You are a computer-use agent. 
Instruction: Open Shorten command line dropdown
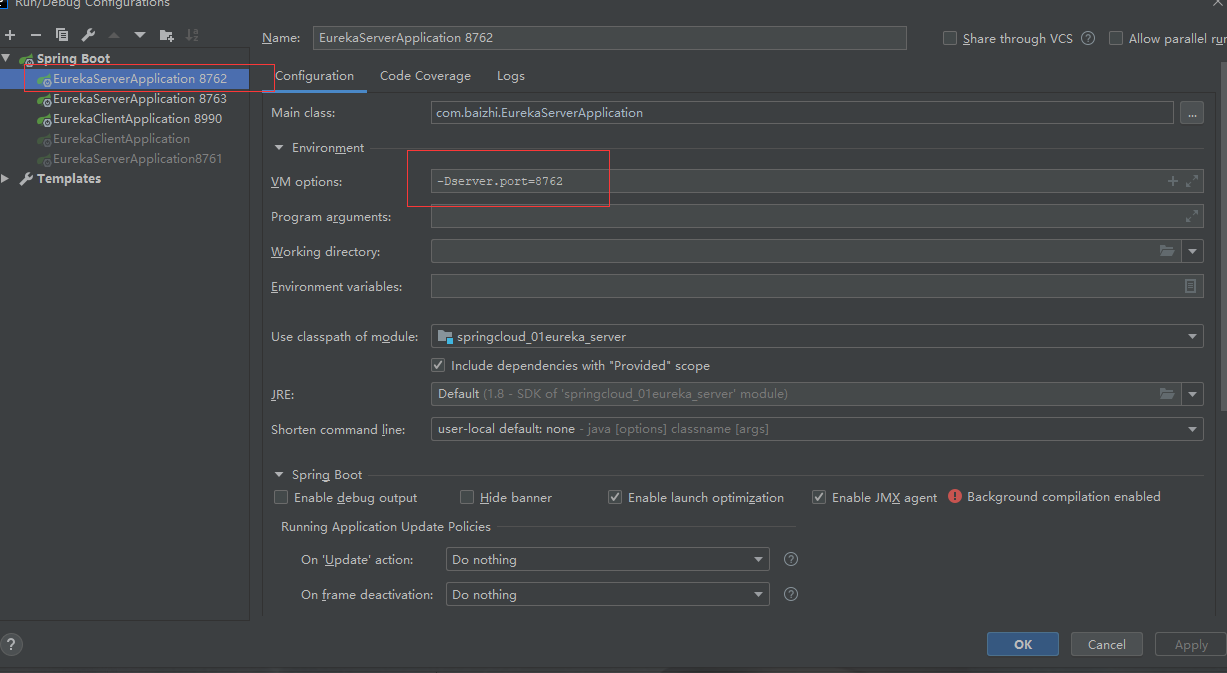click(x=1193, y=429)
